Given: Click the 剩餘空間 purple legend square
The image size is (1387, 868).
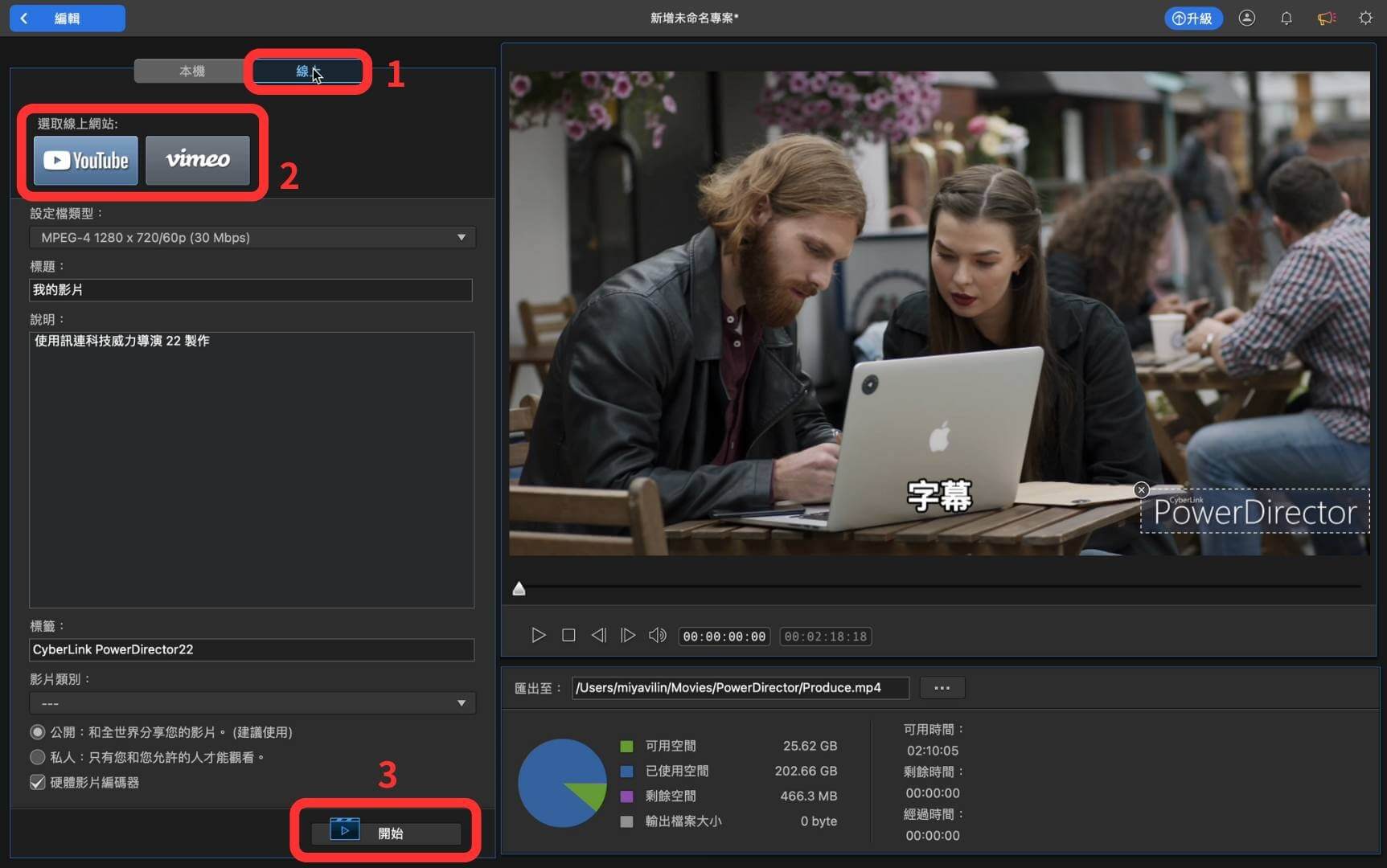Looking at the screenshot, I should click(626, 796).
